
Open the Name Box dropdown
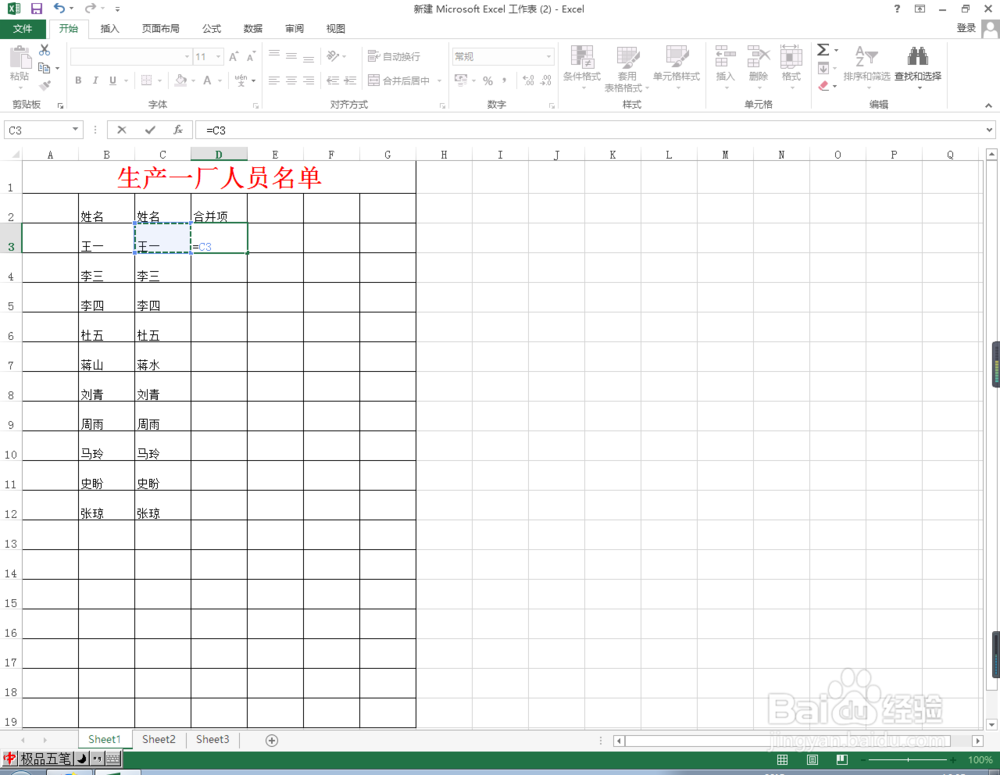75,129
